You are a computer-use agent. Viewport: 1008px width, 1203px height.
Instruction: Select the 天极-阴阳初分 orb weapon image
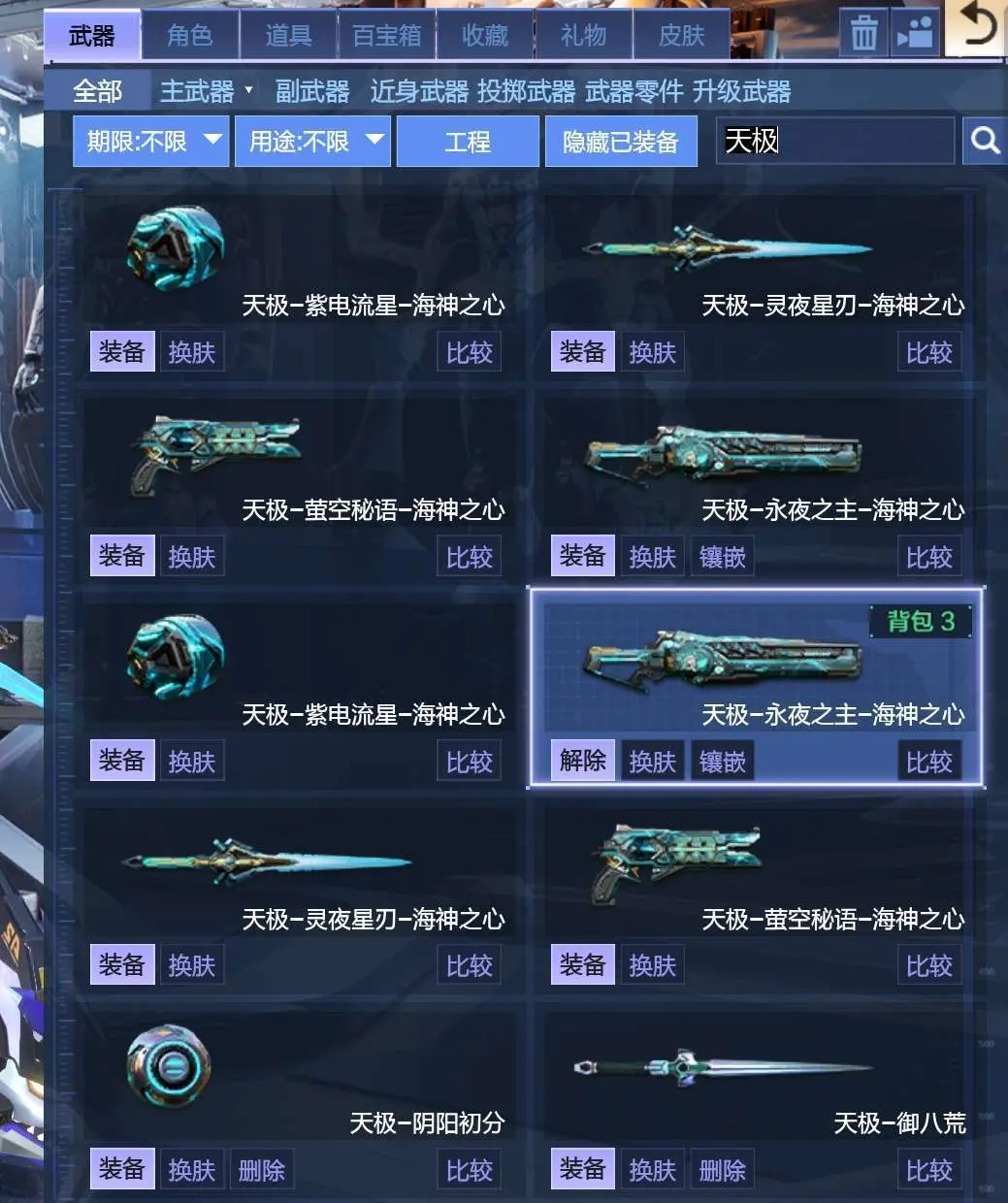click(x=168, y=1066)
